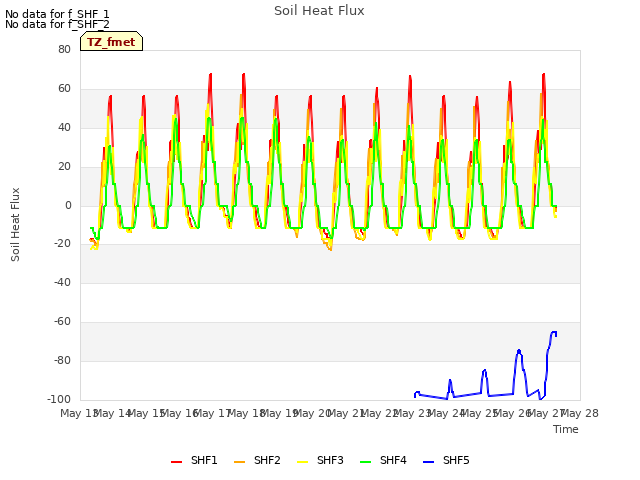This screenshot has height=480, width=640.
Task: Toggle the SHF3 series in legend
Action: pos(320,461)
